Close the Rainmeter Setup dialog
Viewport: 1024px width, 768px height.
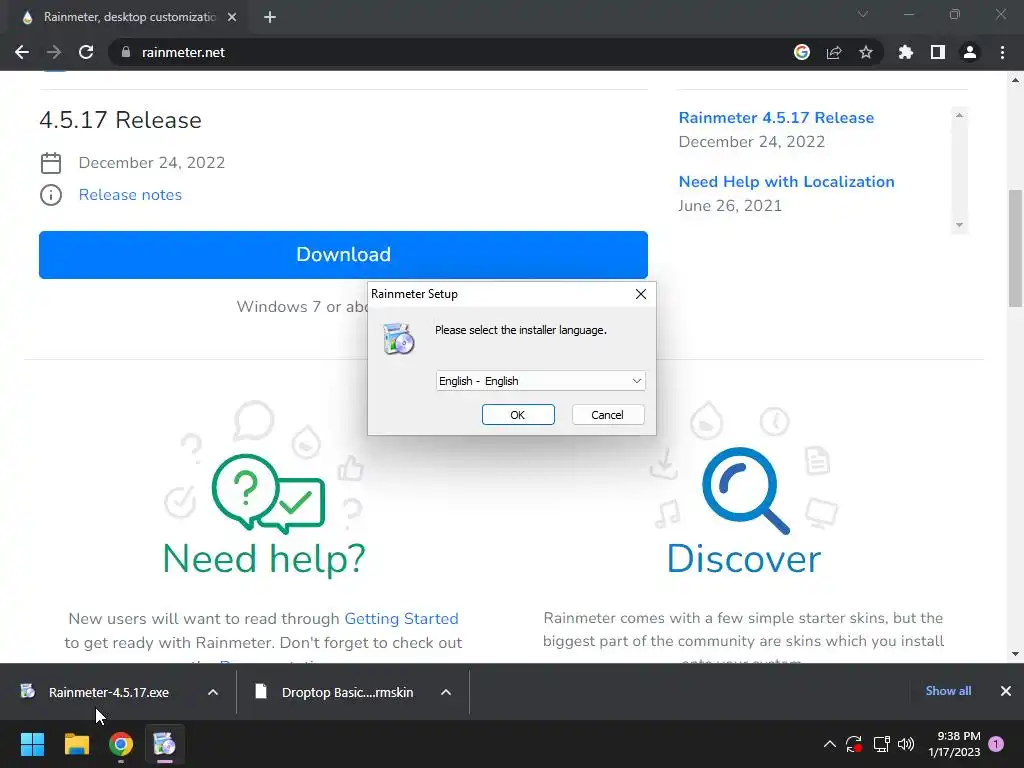pyautogui.click(x=641, y=294)
